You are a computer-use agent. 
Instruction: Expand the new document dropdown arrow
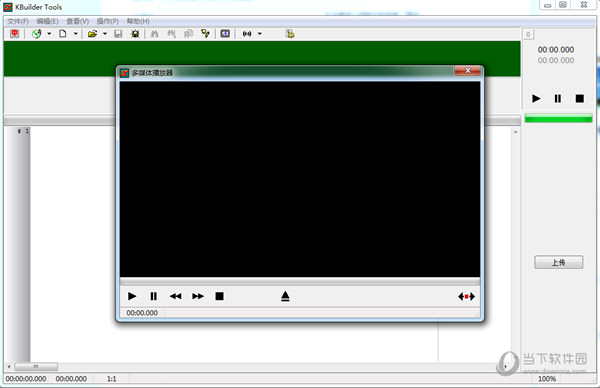tap(75, 34)
